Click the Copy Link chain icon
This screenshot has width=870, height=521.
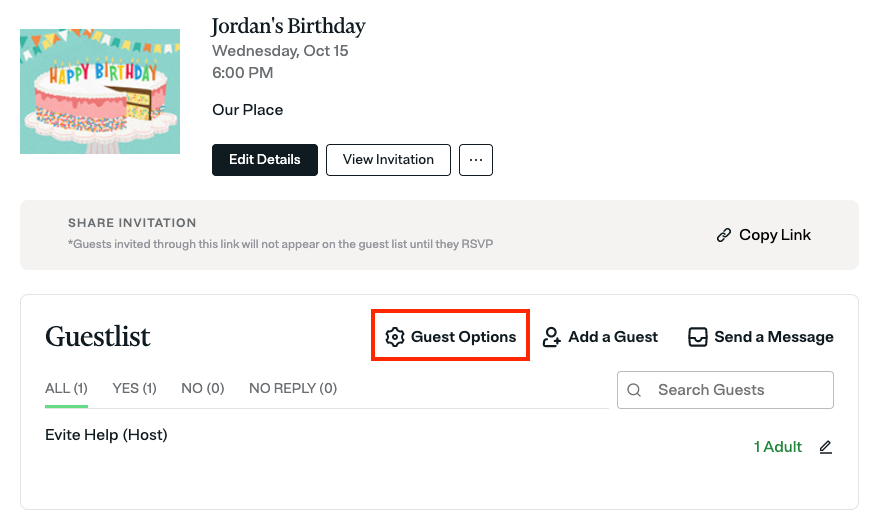click(x=724, y=236)
